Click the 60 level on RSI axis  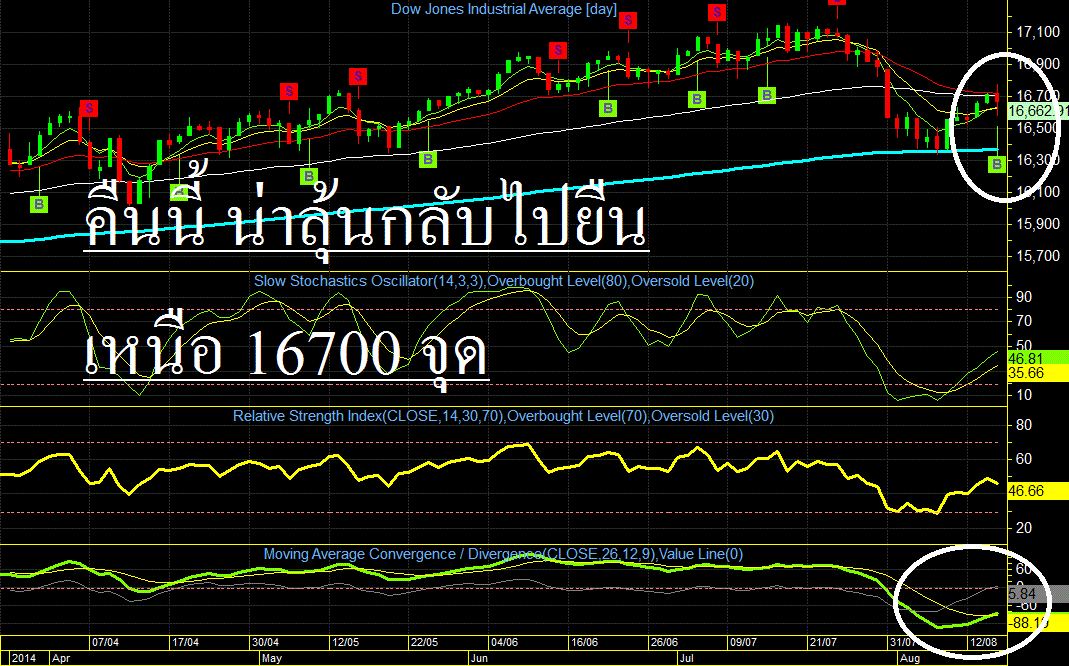click(1024, 459)
